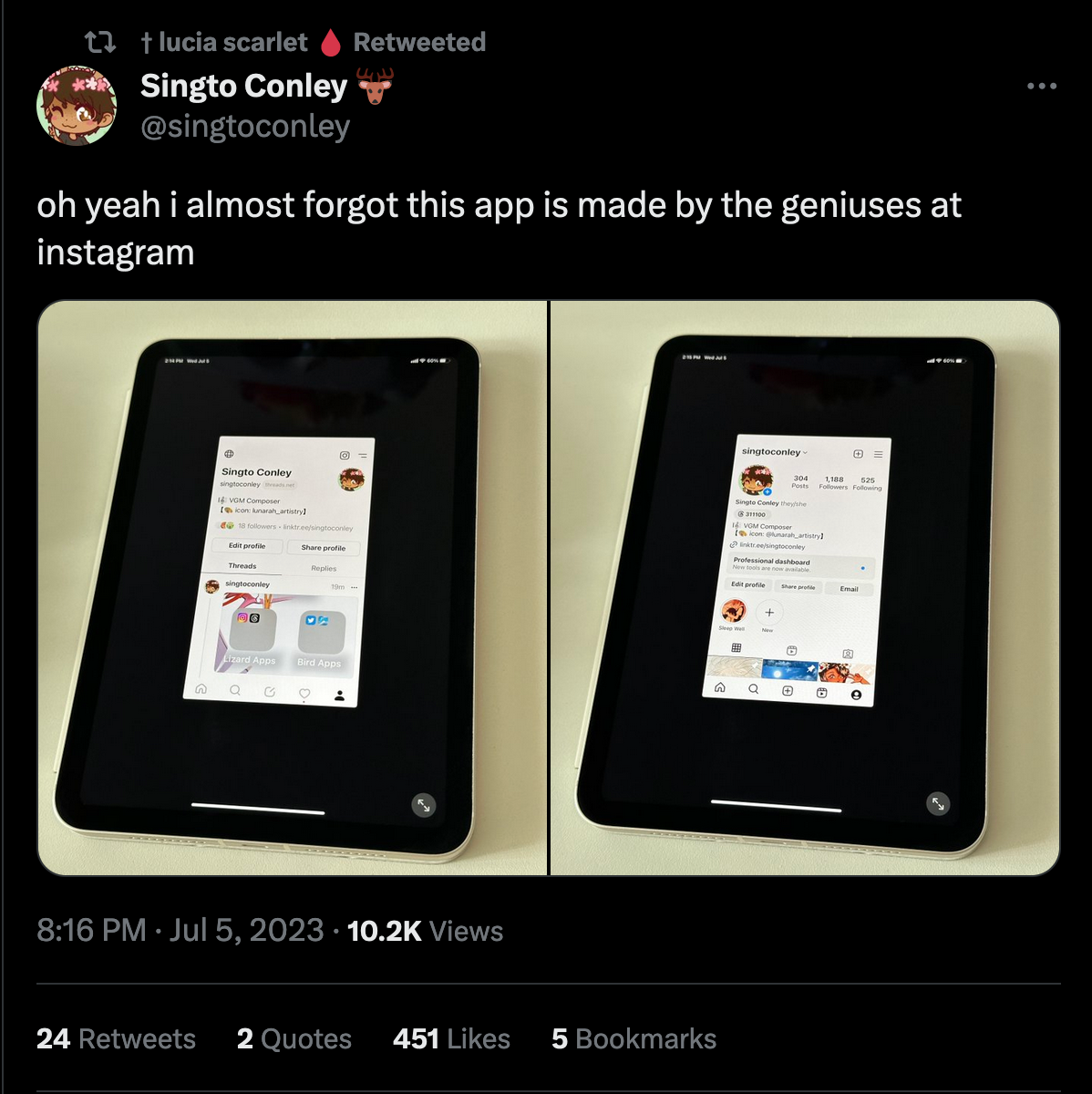Click the deer emoji beside Singto Conley

[x=375, y=86]
